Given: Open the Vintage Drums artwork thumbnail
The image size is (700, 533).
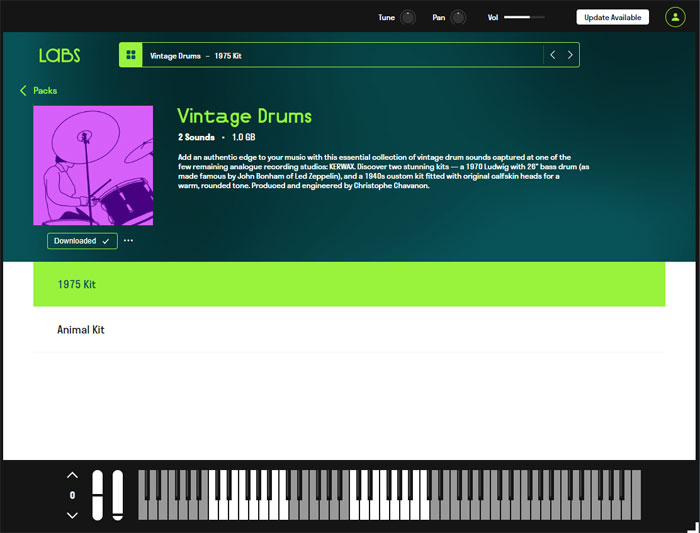Looking at the screenshot, I should click(x=93, y=166).
